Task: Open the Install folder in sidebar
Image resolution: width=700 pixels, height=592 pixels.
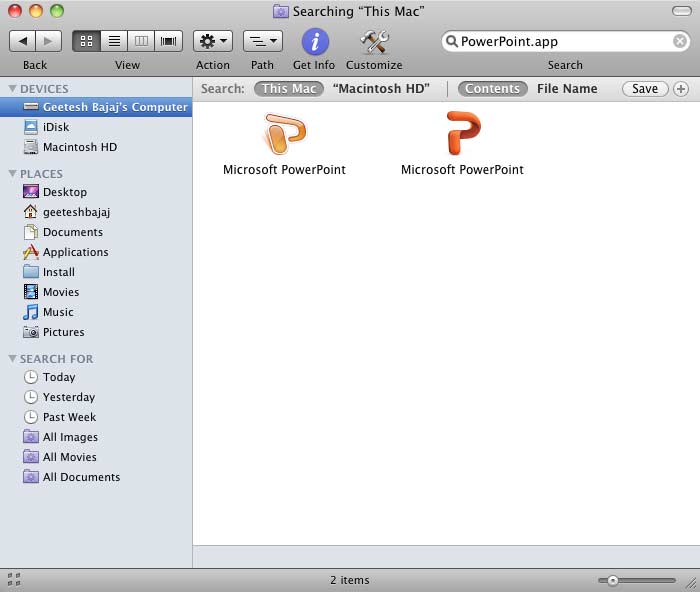Action: [96, 272]
